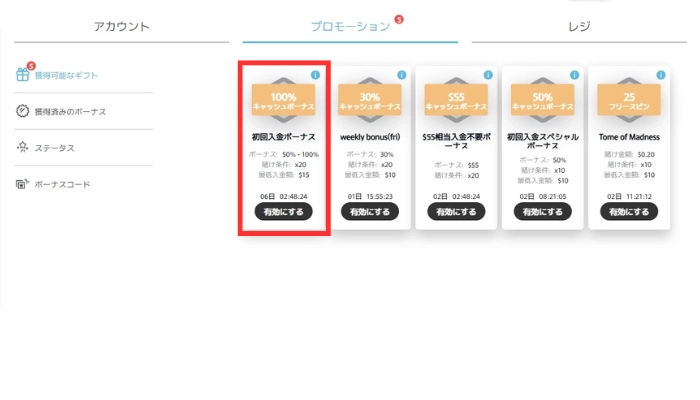Click the 初回入金ボーナス title text
This screenshot has width=700, height=400.
click(283, 137)
